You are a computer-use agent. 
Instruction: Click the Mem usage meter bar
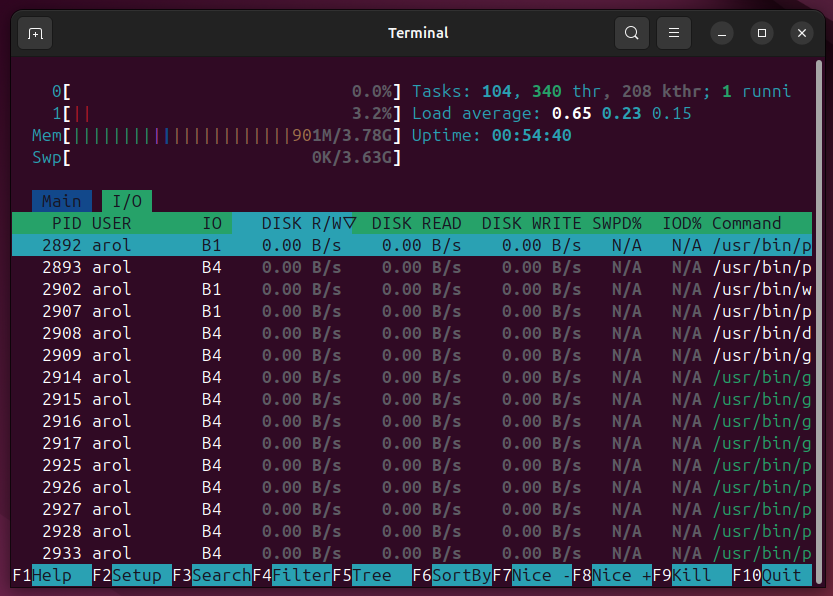216,135
